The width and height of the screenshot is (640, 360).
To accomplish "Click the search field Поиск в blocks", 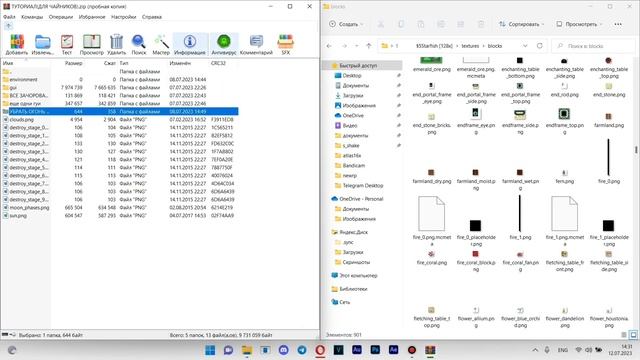I will tap(592, 46).
